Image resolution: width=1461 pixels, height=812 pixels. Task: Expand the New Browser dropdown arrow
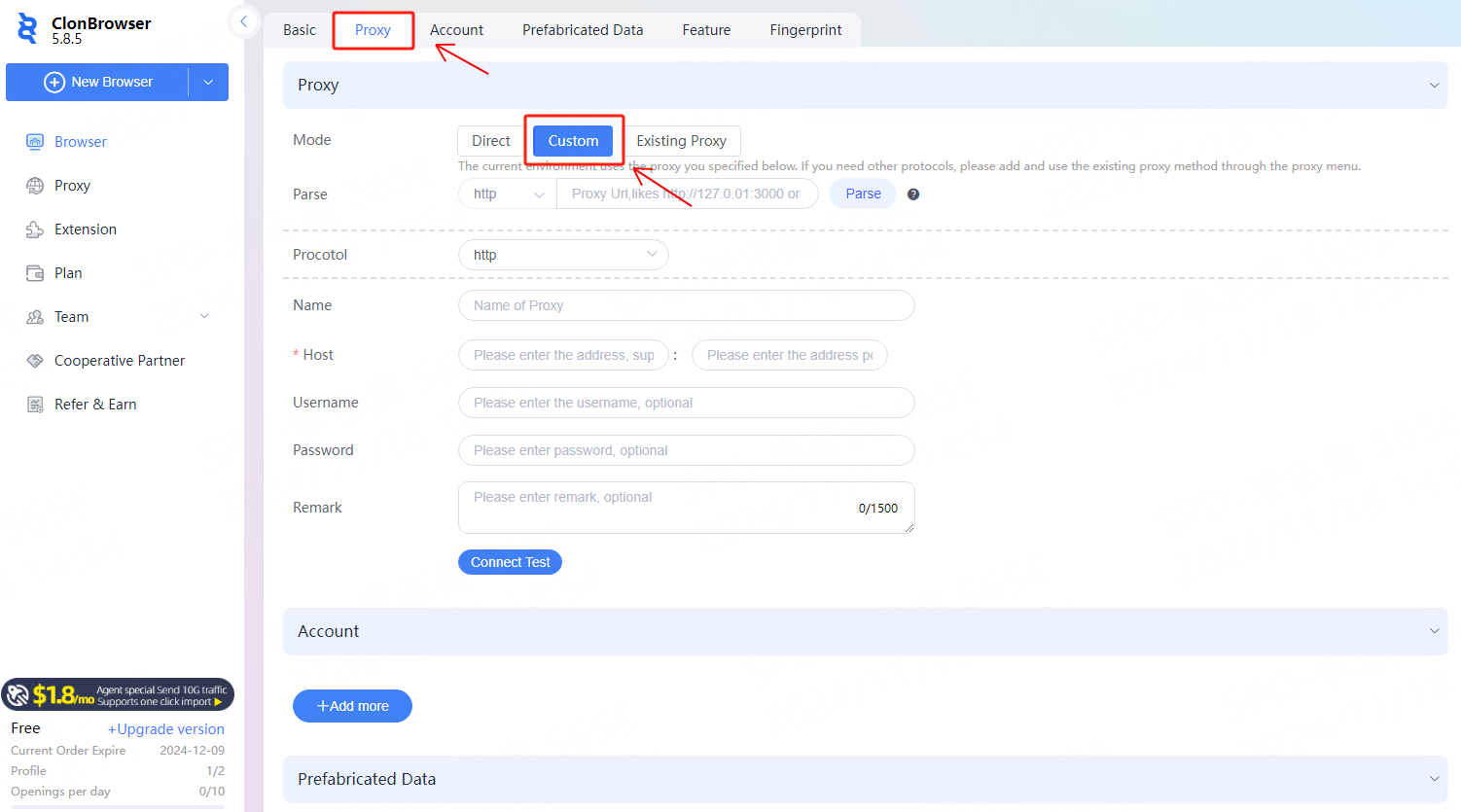[x=208, y=83]
